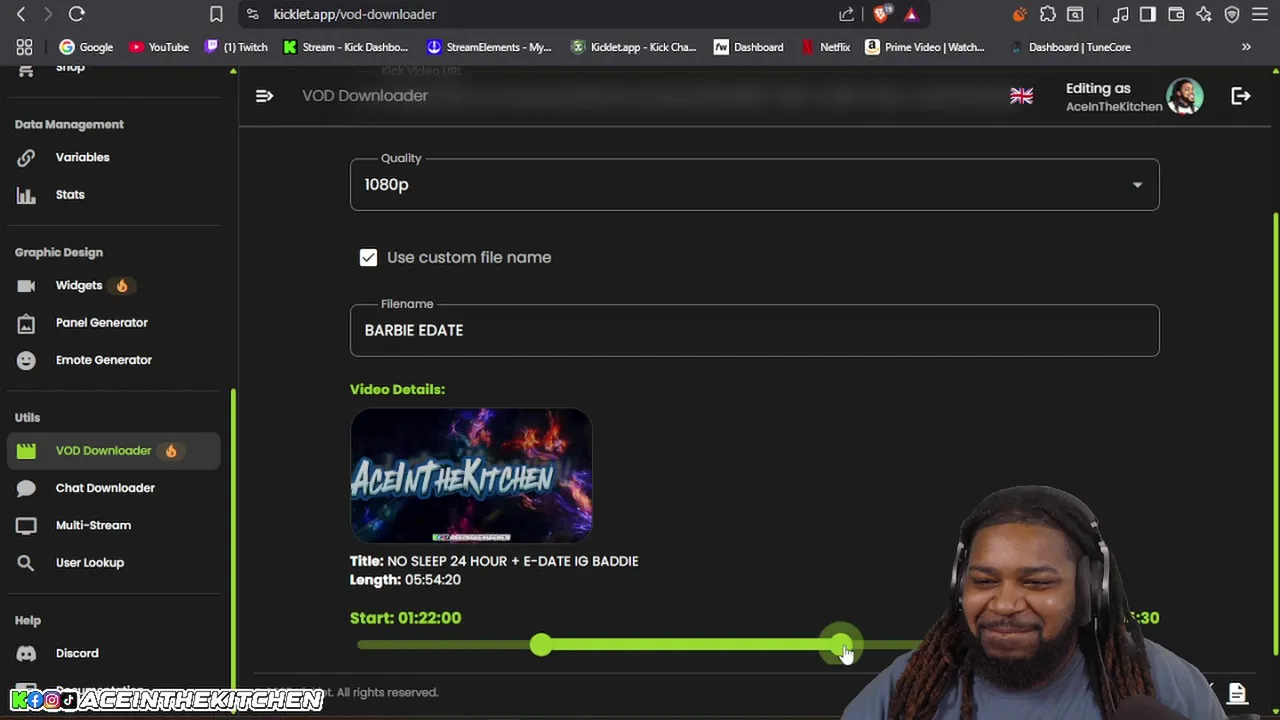Click the Emote Generator smiley icon
Image resolution: width=1280 pixels, height=720 pixels.
tap(26, 360)
